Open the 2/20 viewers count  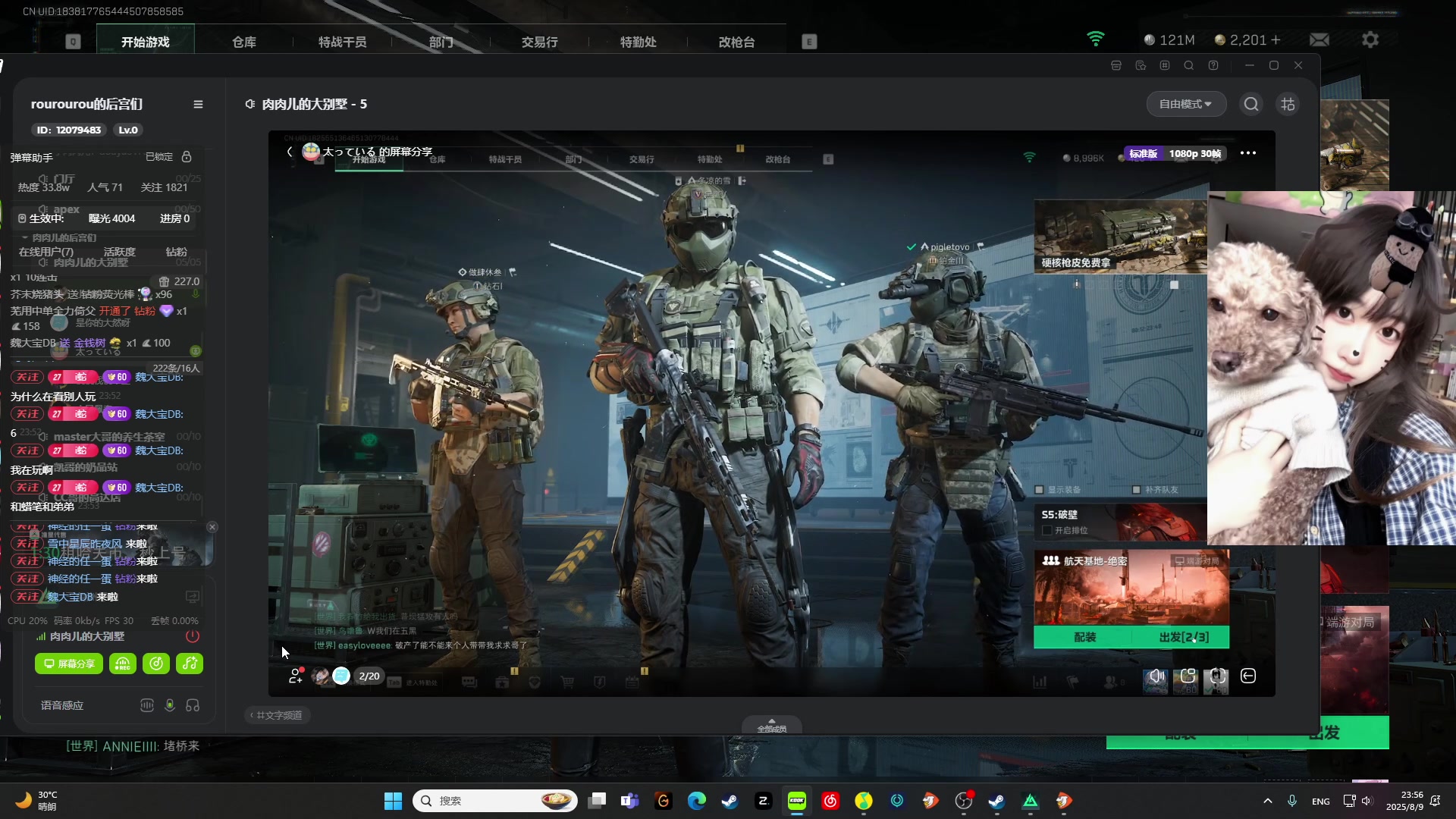click(369, 676)
